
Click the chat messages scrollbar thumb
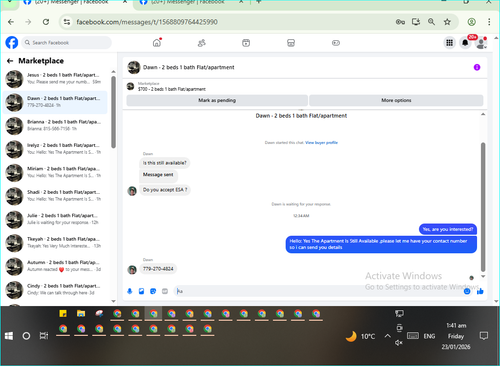pyautogui.click(x=483, y=207)
